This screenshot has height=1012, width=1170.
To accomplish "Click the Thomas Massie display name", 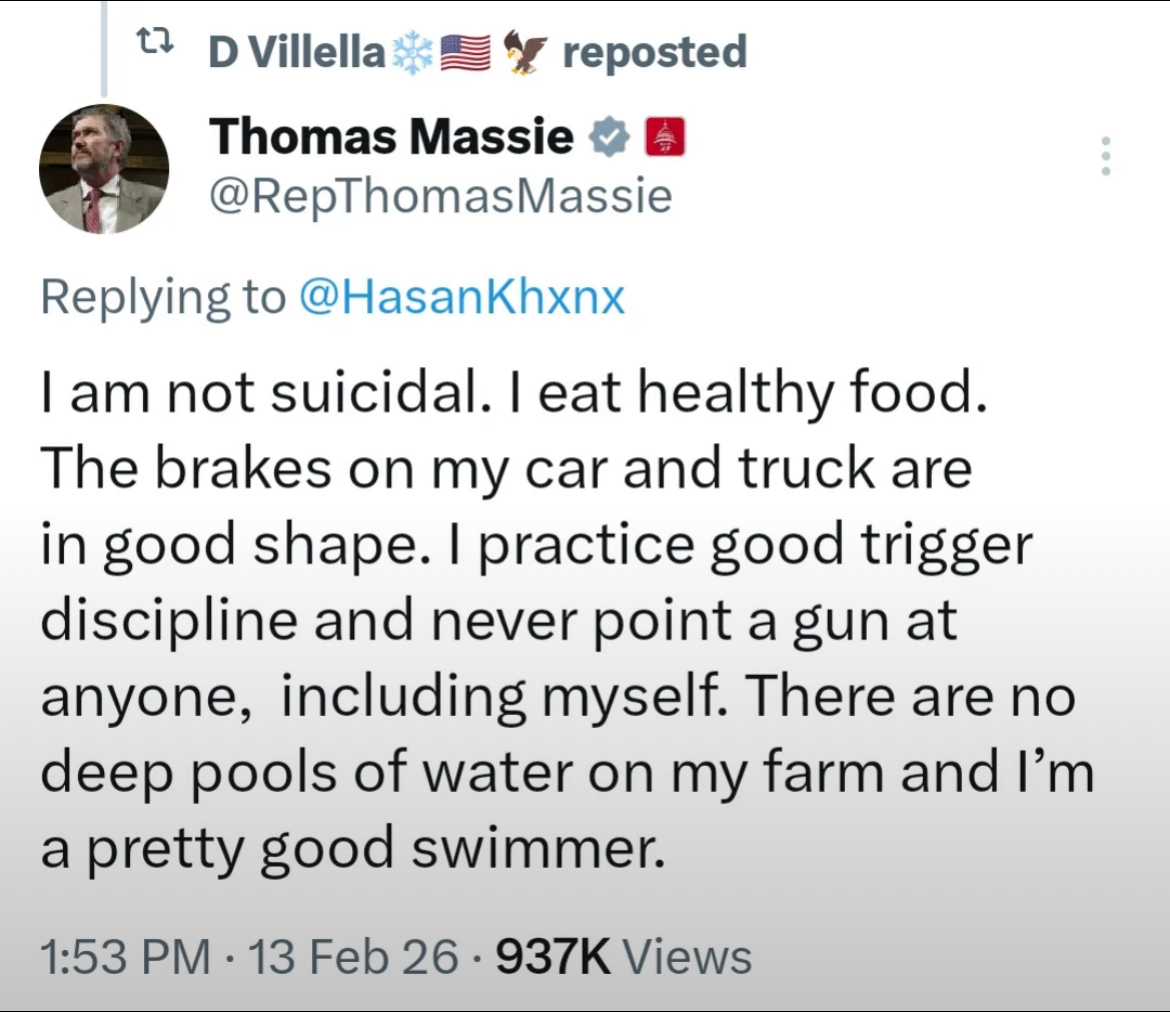I will 391,137.
